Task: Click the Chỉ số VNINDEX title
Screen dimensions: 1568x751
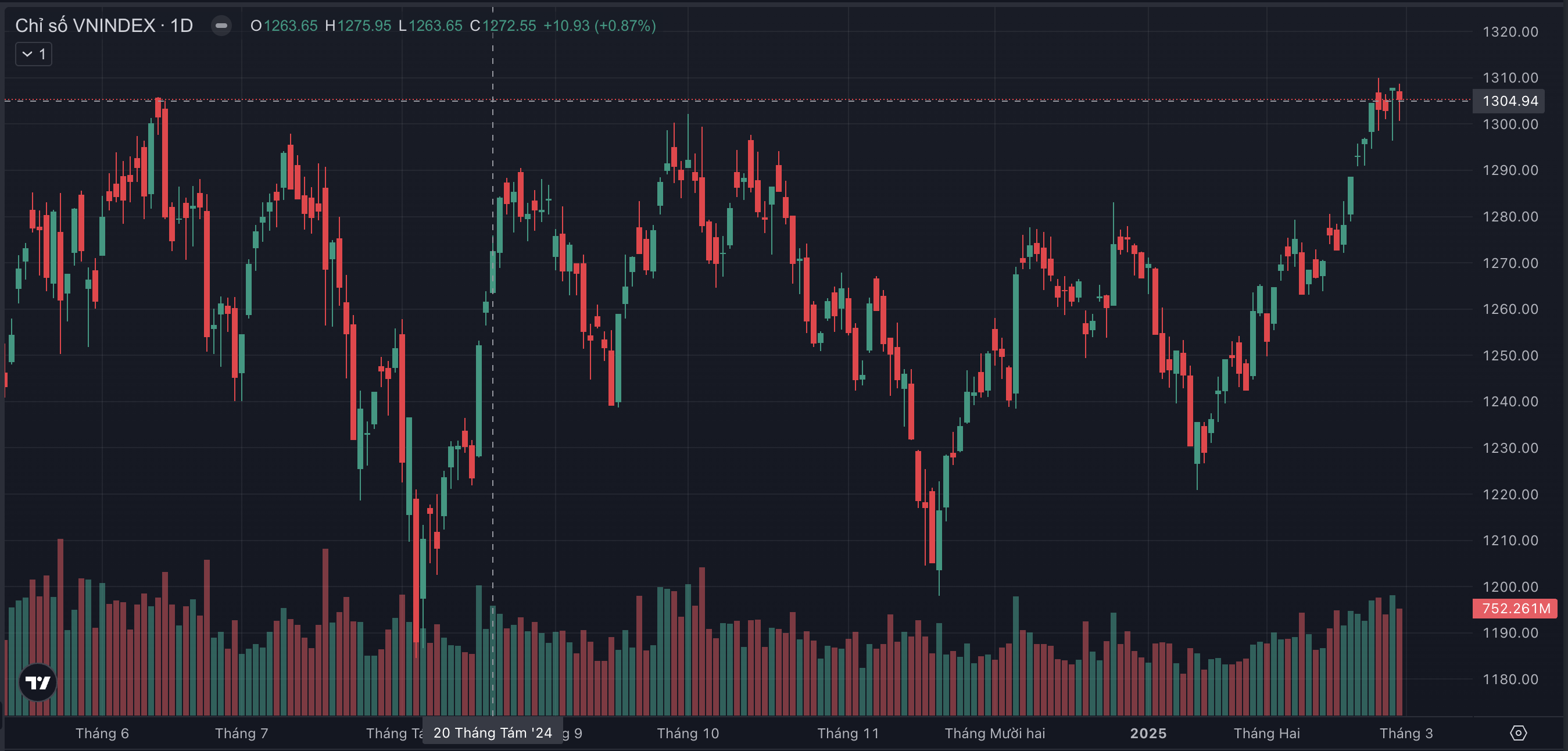Action: click(x=85, y=26)
